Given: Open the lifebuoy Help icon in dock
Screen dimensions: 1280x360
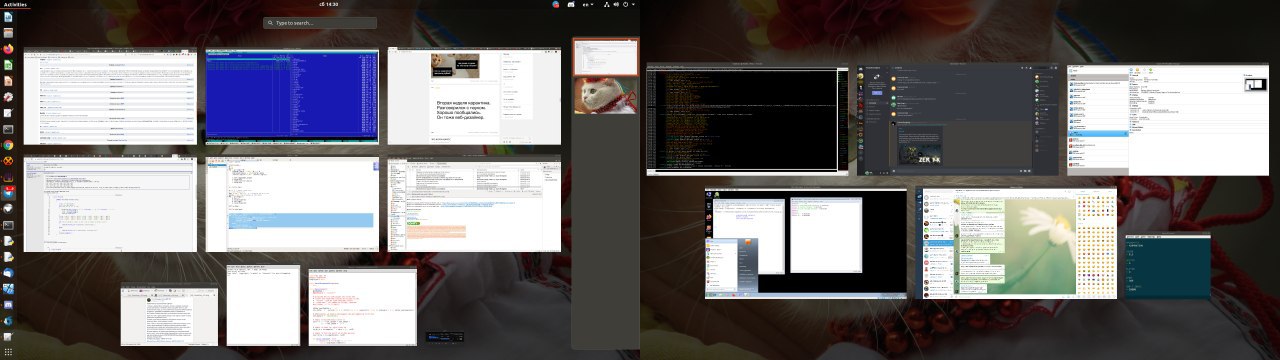Looking at the screenshot, I should tap(8, 97).
